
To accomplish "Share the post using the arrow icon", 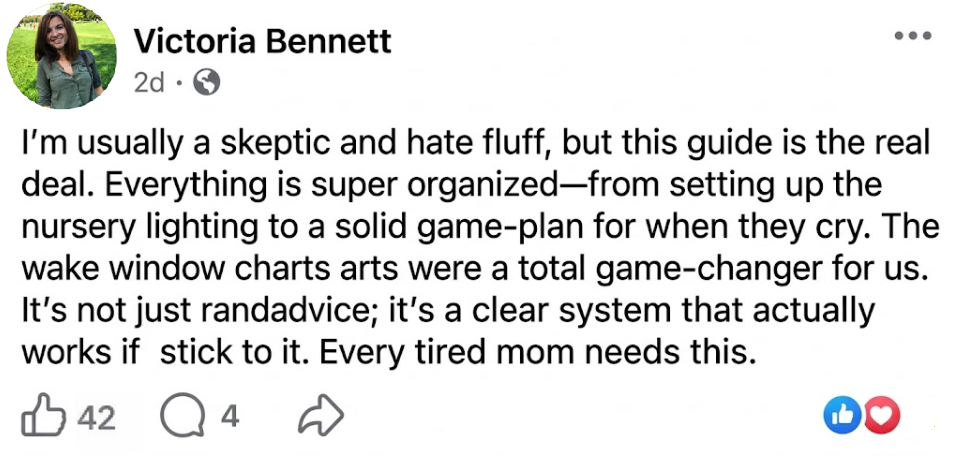I will pos(322,417).
